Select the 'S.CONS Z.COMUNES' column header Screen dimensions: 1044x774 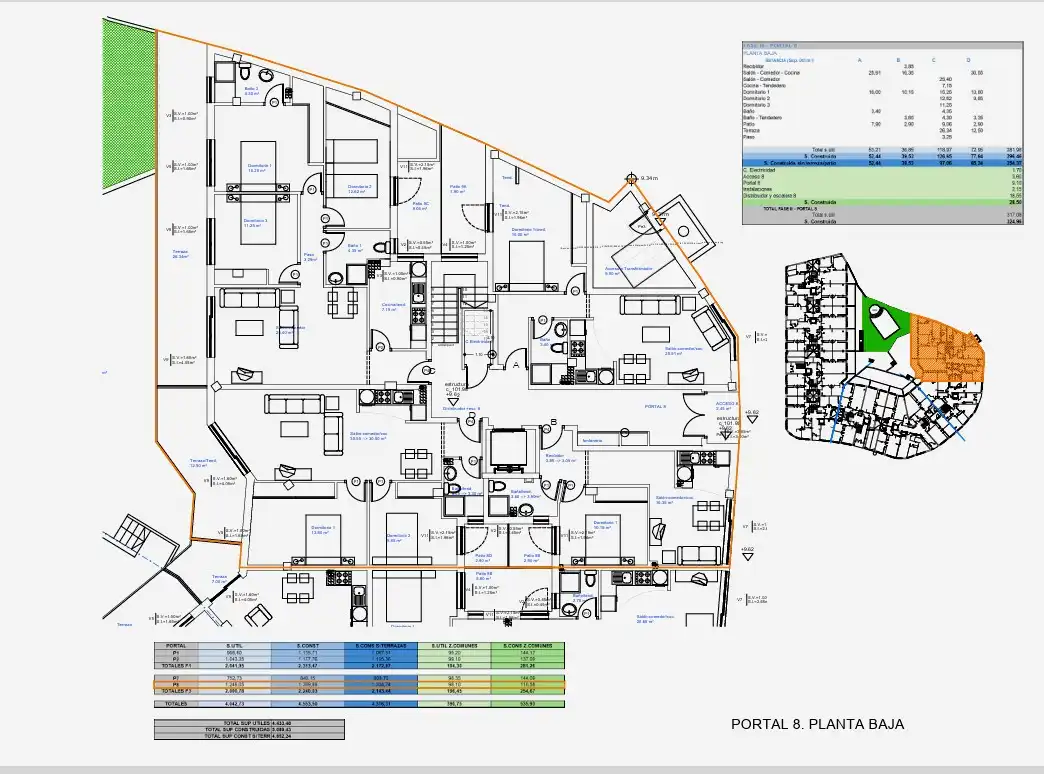click(x=527, y=645)
